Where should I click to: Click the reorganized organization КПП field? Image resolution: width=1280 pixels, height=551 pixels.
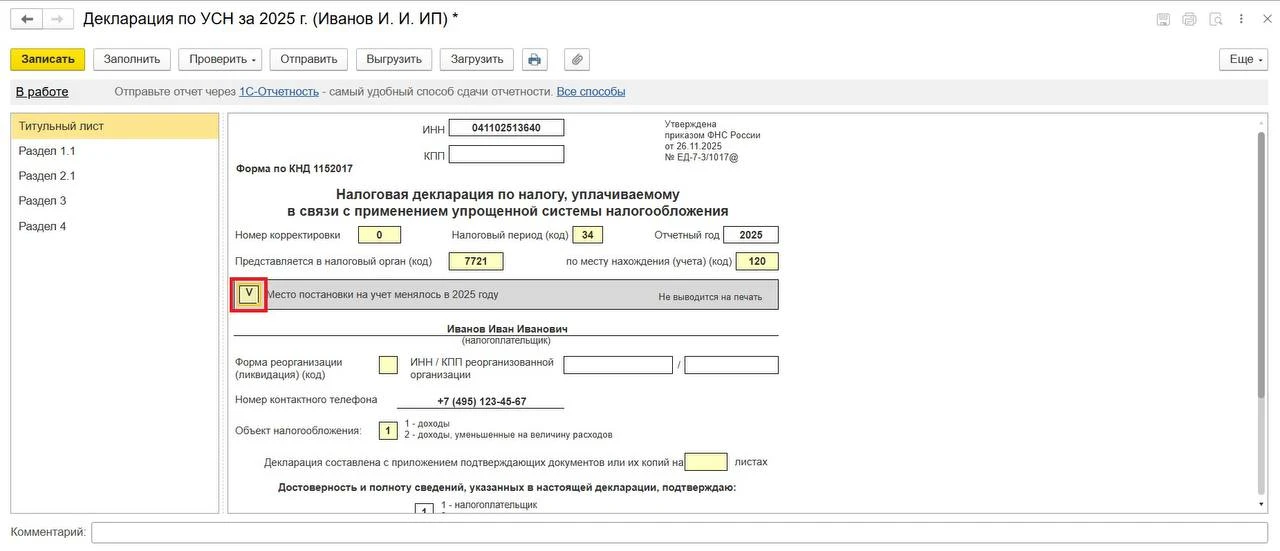pos(731,365)
